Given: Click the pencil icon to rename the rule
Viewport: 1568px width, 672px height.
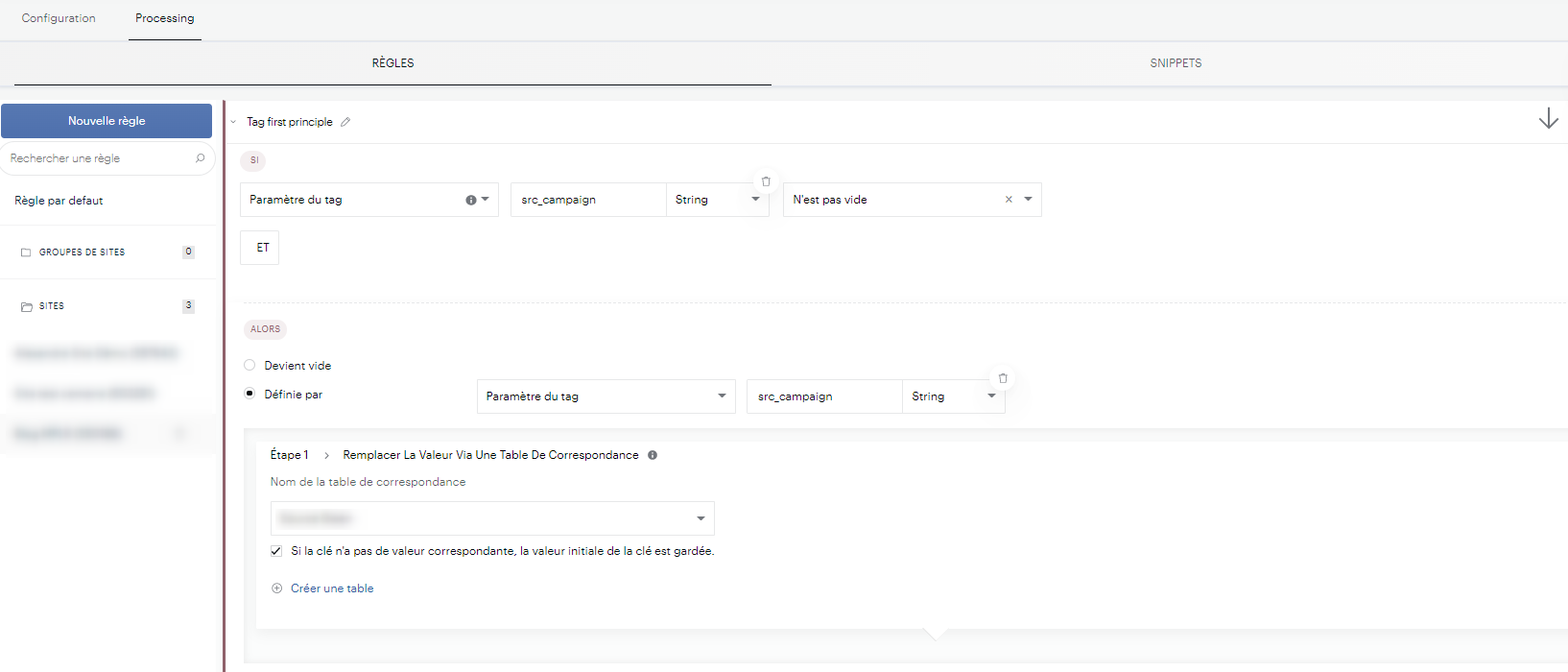Looking at the screenshot, I should pos(345,122).
